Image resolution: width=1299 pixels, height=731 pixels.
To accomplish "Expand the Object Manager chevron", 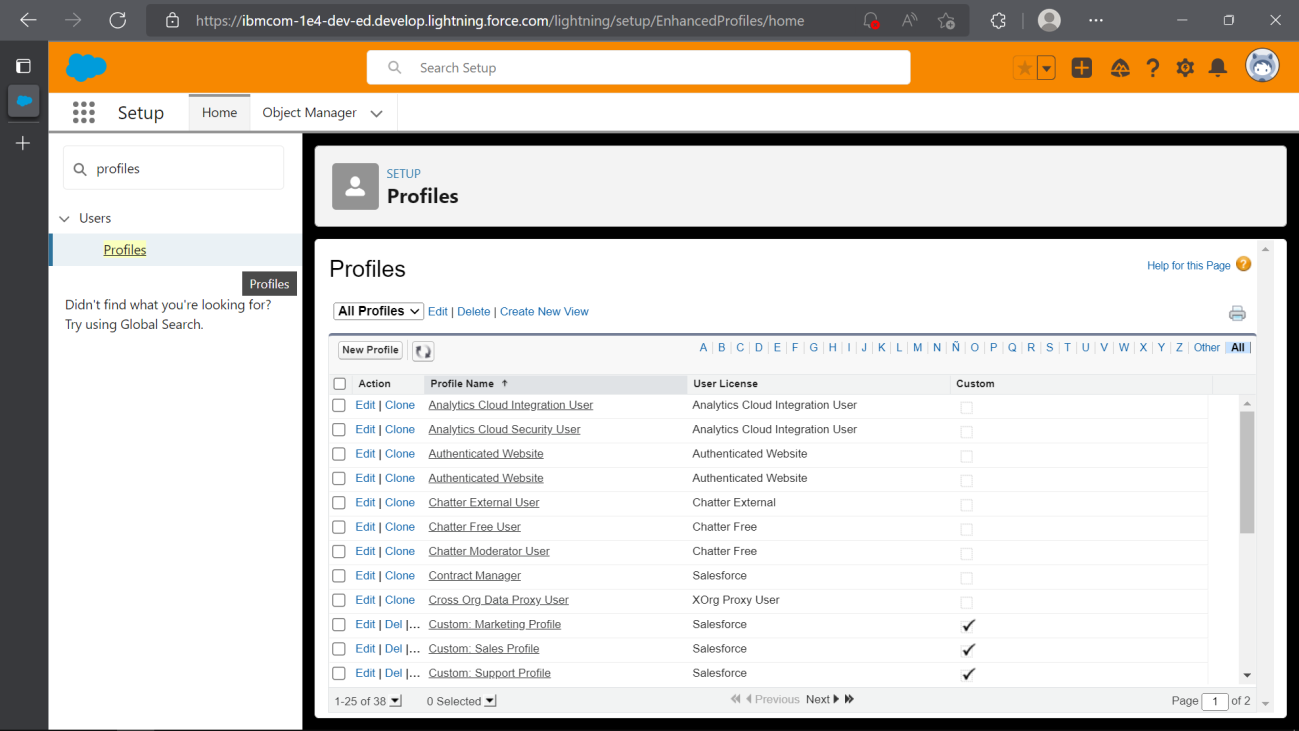I will point(377,113).
